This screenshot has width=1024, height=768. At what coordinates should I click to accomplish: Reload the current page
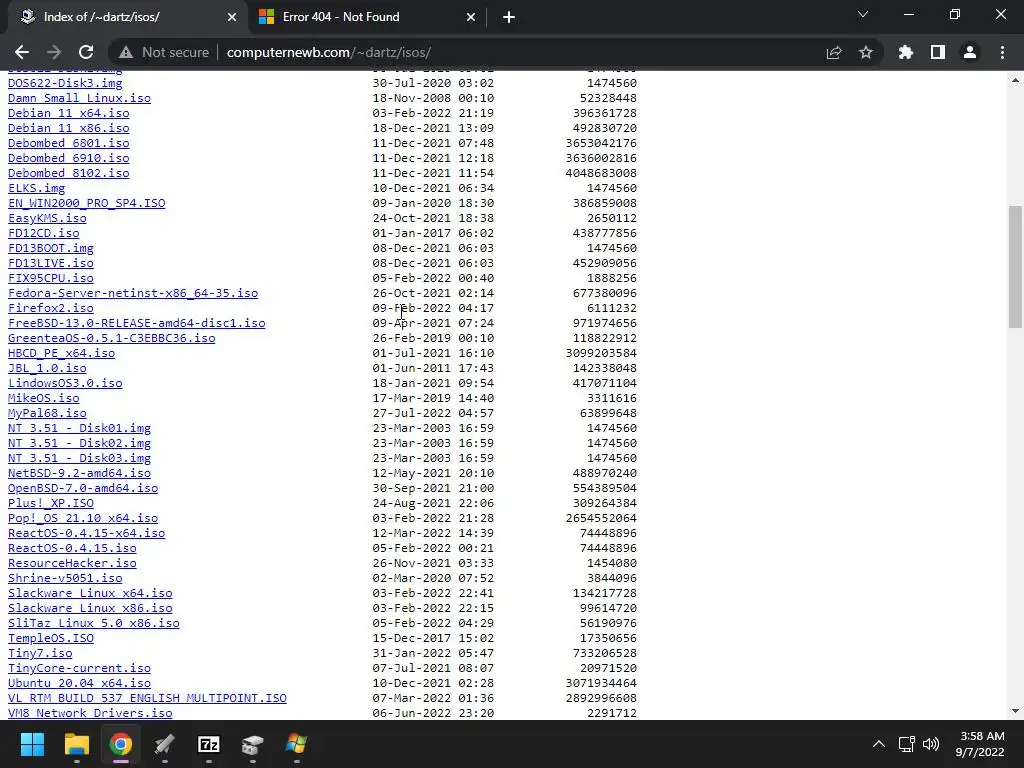(x=86, y=52)
